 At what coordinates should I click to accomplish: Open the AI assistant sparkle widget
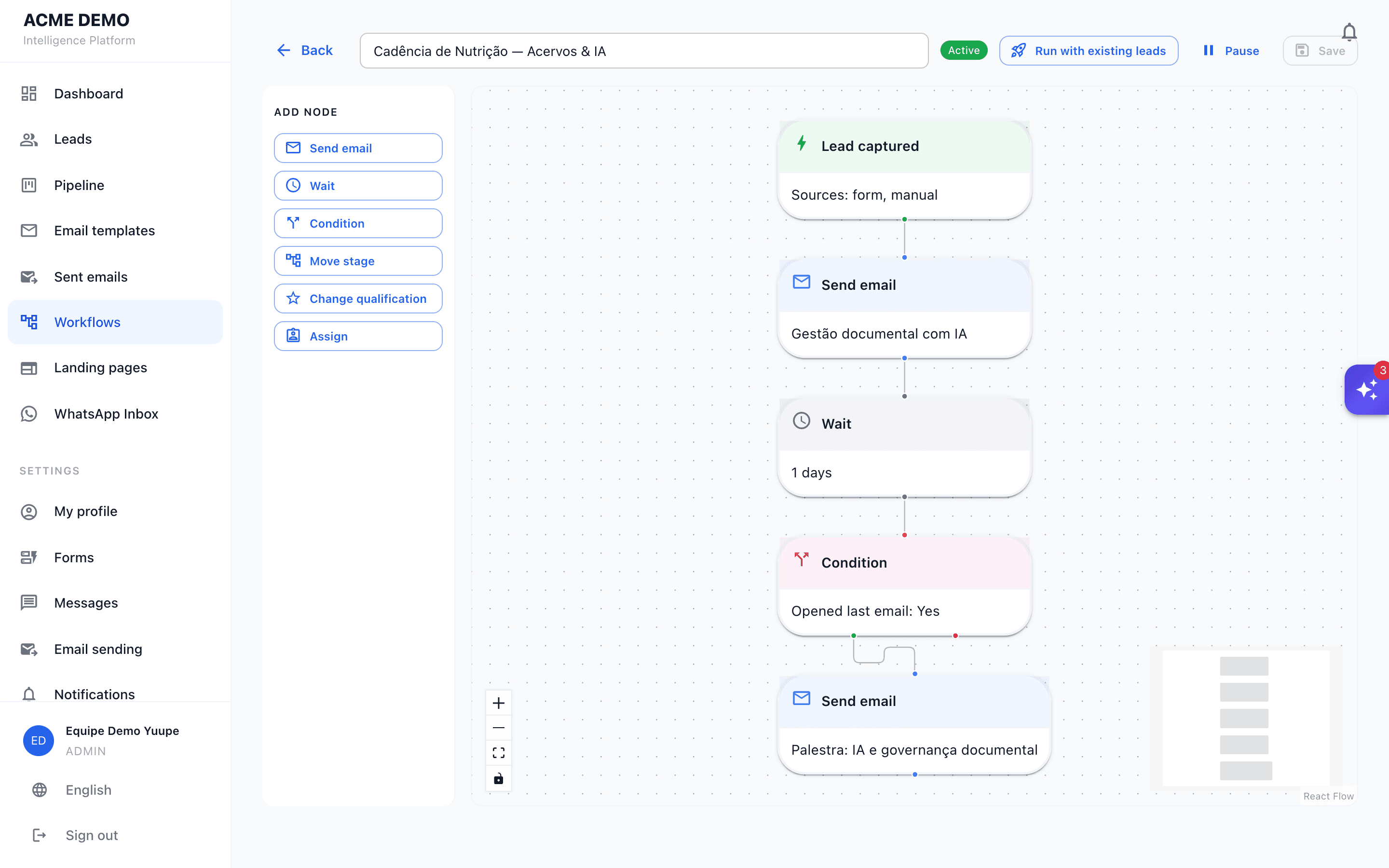(x=1367, y=390)
